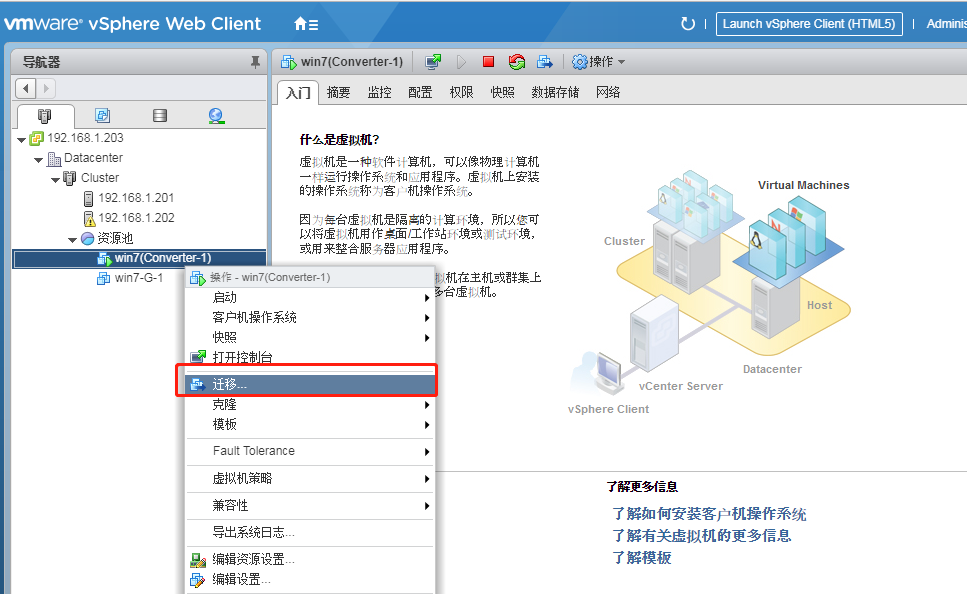Click Launch vSphere Client (HTML5) button
Viewport: 967px width, 594px height.
pos(809,24)
